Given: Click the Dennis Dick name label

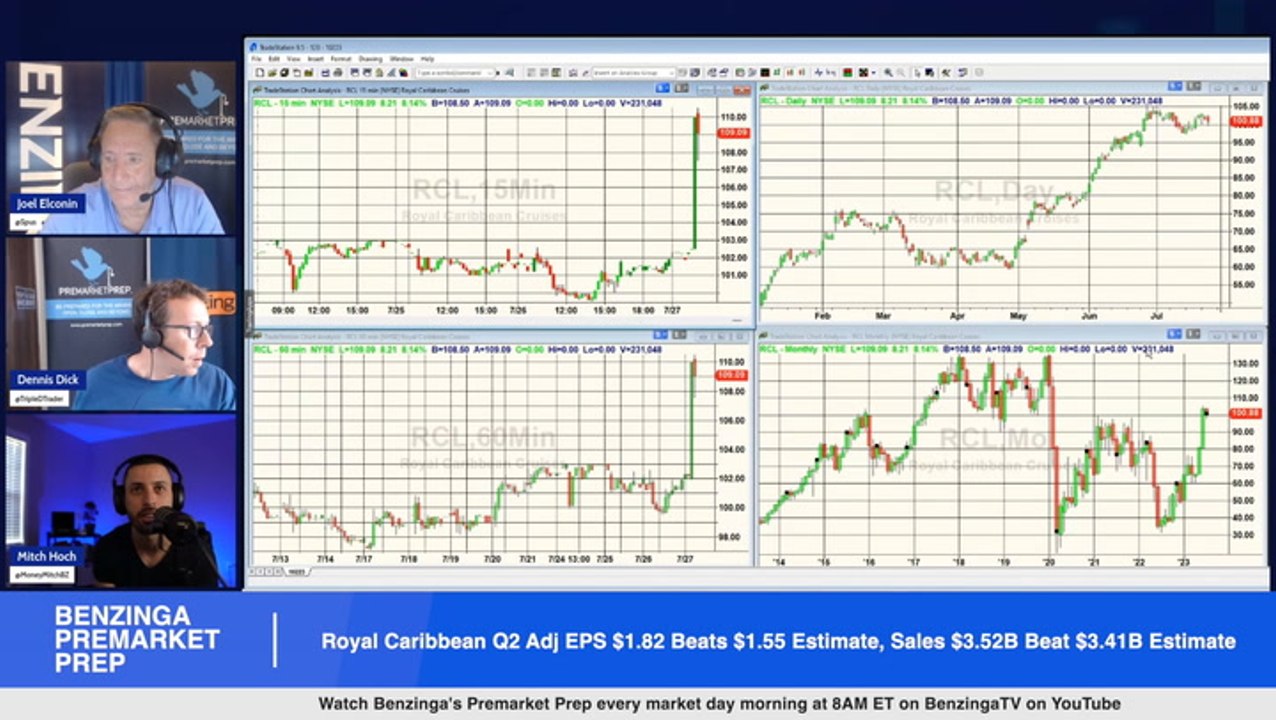Looking at the screenshot, I should coord(46,380).
